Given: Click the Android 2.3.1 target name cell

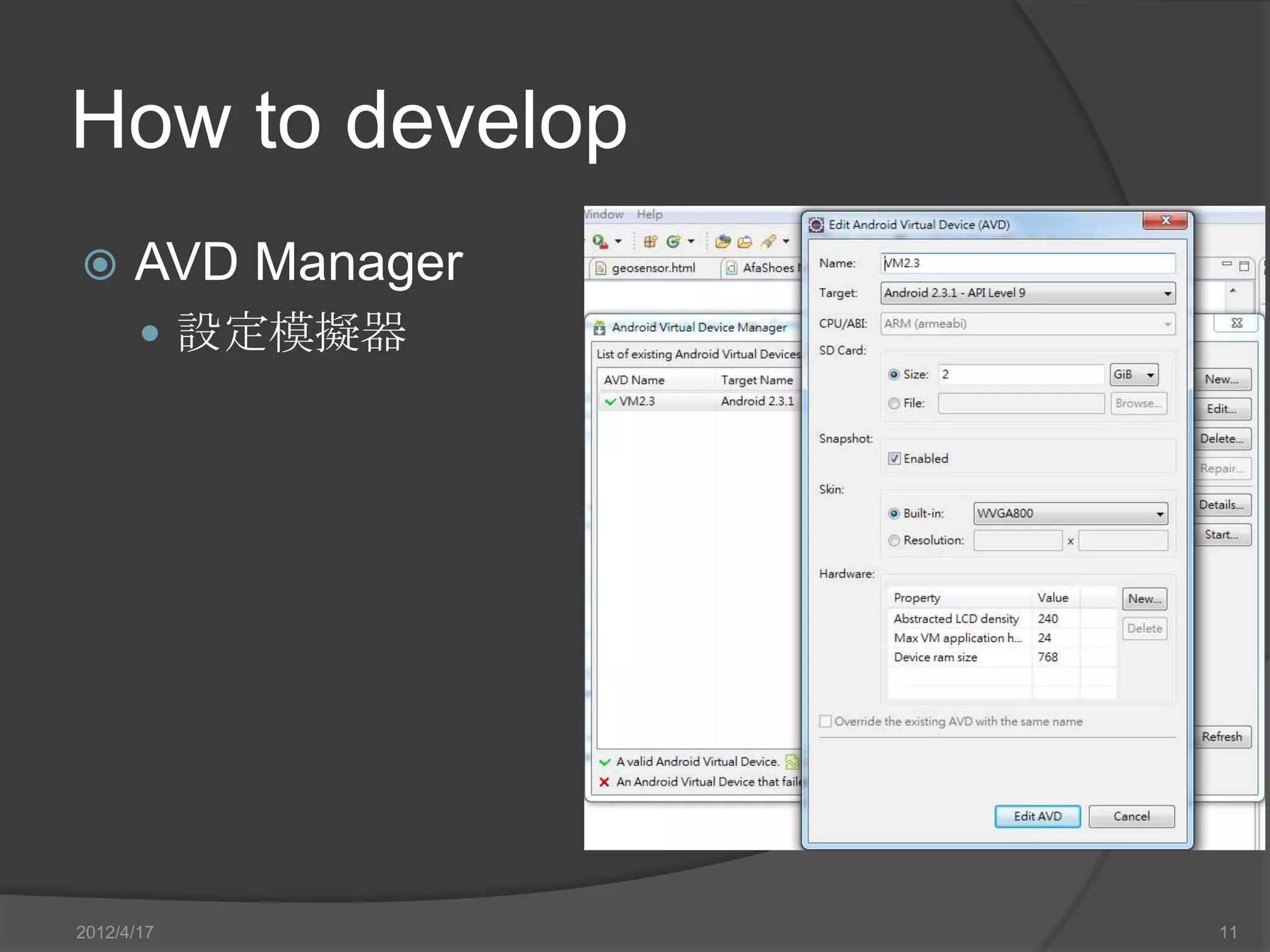Looking at the screenshot, I should [x=757, y=401].
